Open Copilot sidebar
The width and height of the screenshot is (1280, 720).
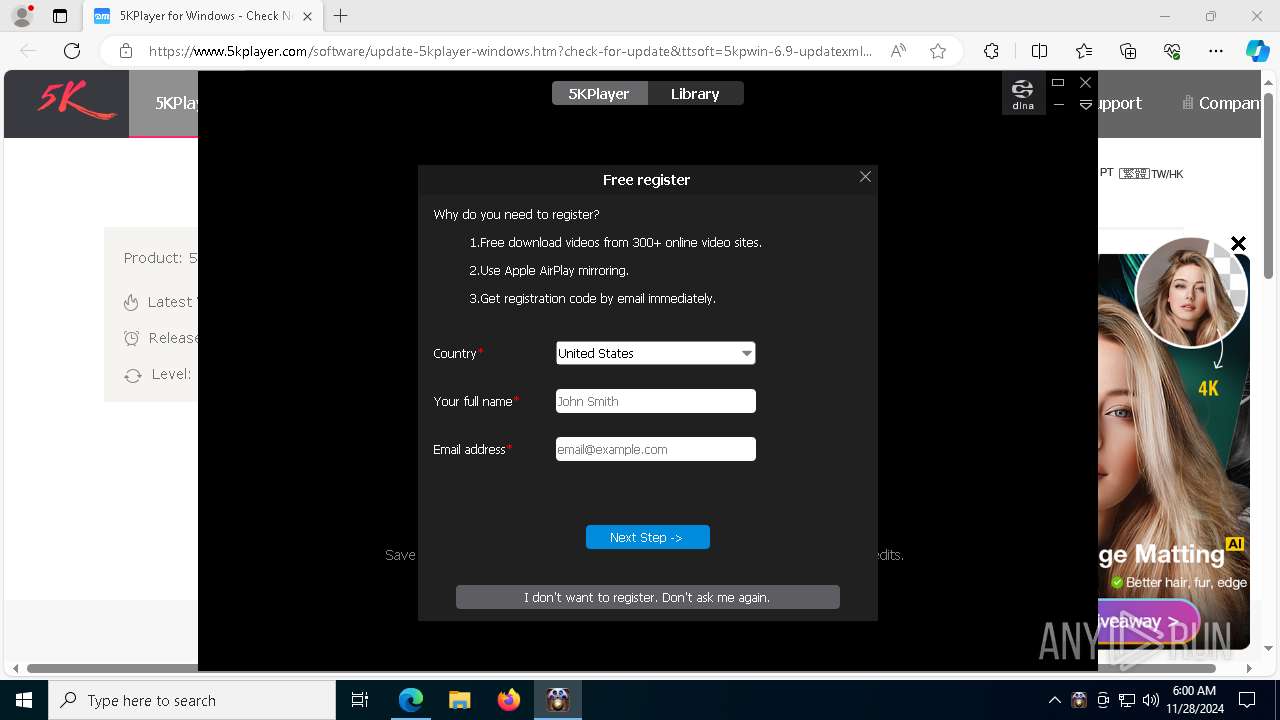pos(1257,51)
